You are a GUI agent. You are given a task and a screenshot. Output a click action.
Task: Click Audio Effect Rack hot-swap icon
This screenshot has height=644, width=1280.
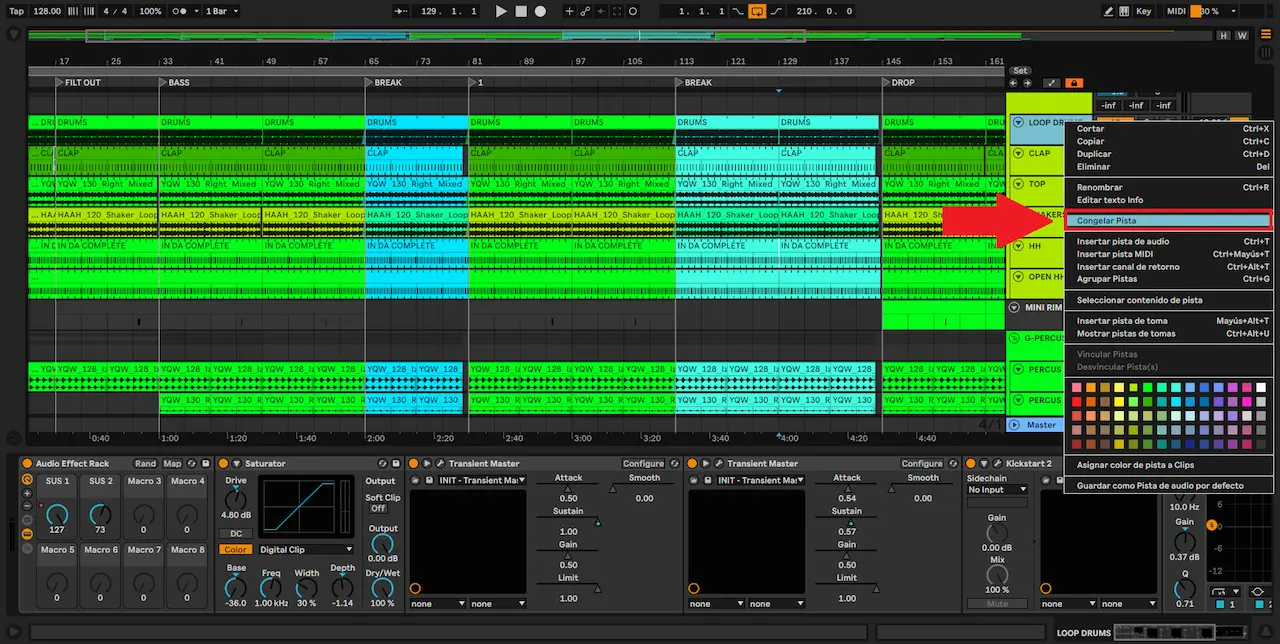point(193,463)
